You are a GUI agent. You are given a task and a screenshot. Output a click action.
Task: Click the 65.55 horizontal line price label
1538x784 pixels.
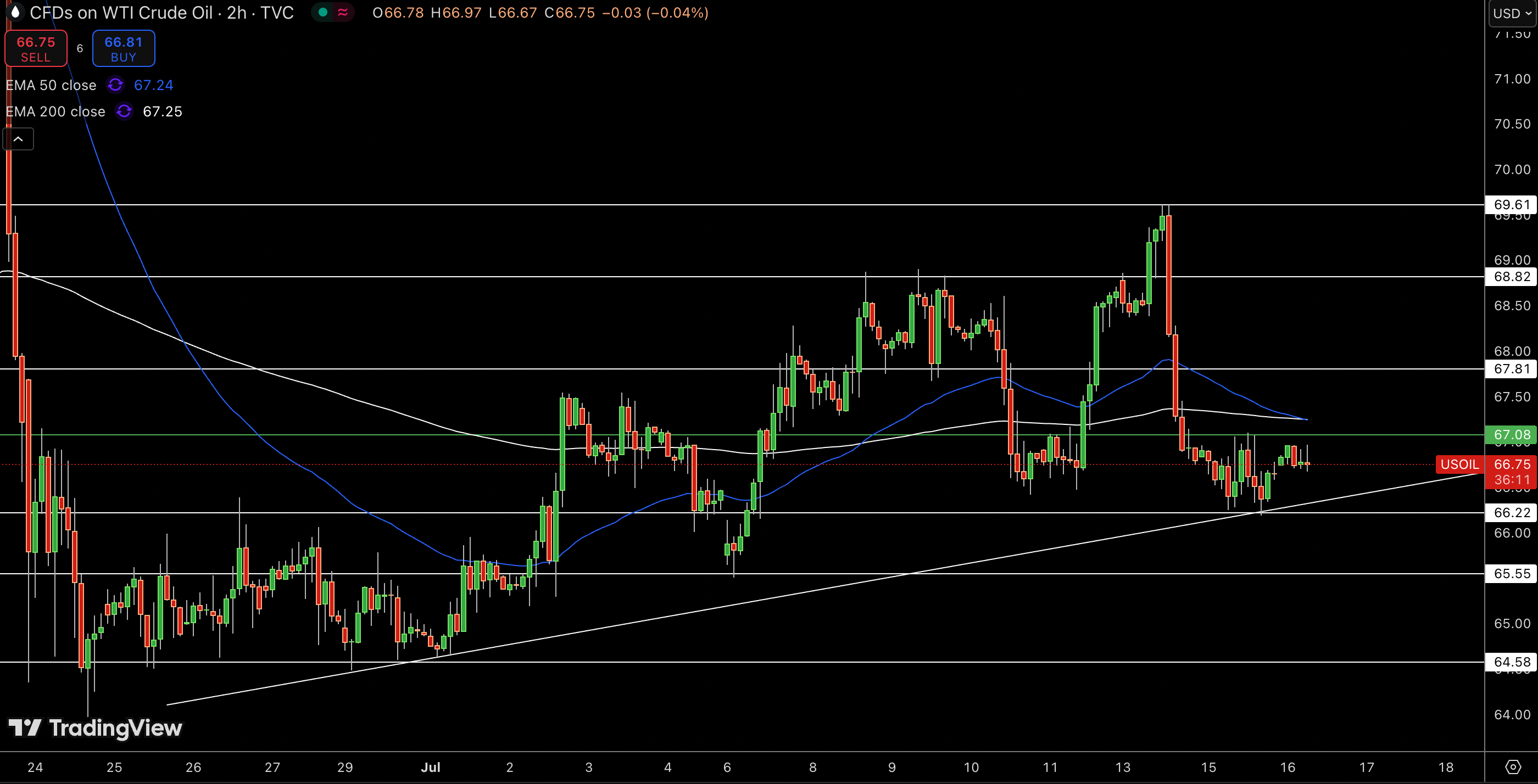tap(1511, 574)
